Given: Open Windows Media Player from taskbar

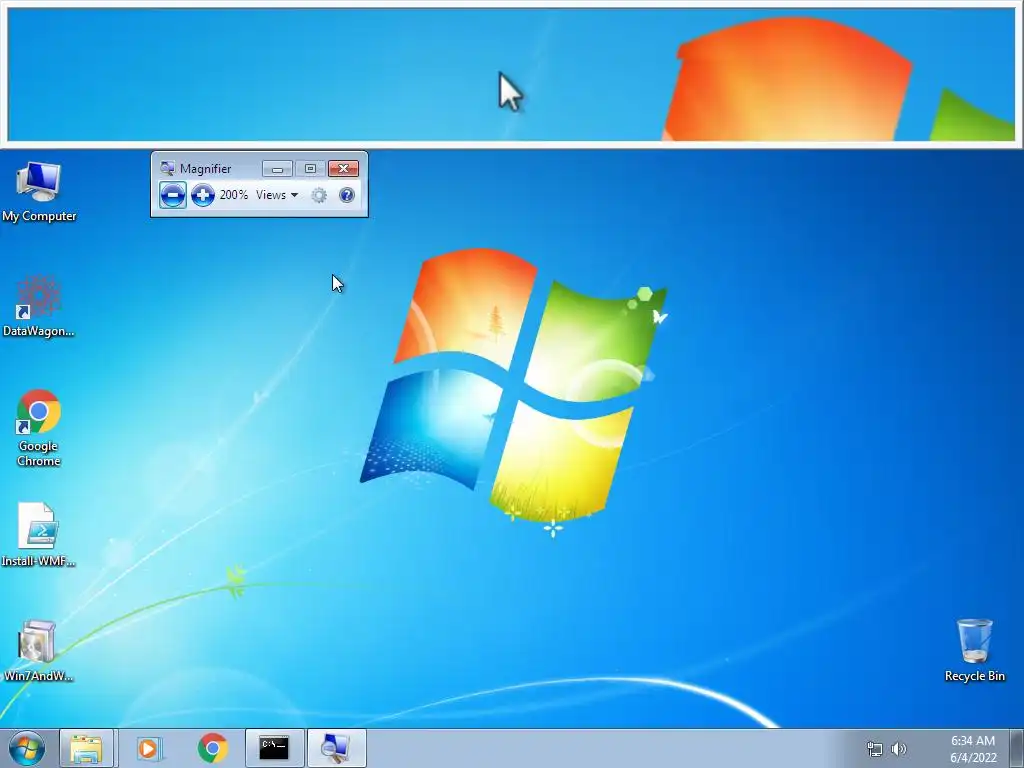Looking at the screenshot, I should point(150,748).
